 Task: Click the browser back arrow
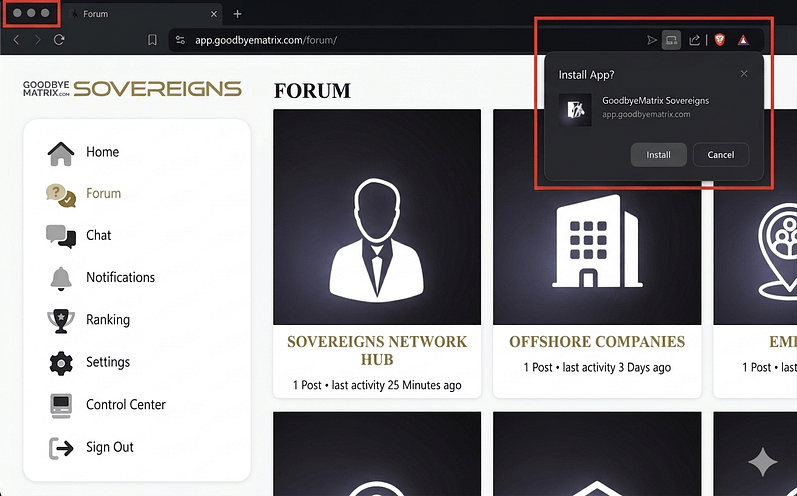tap(16, 40)
